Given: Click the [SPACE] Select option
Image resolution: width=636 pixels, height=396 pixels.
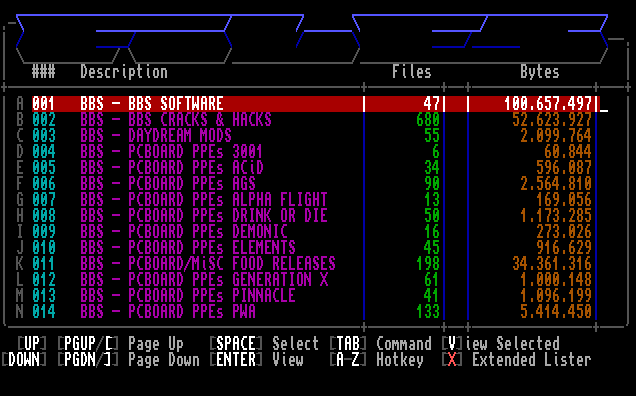Looking at the screenshot, I should tap(264, 344).
